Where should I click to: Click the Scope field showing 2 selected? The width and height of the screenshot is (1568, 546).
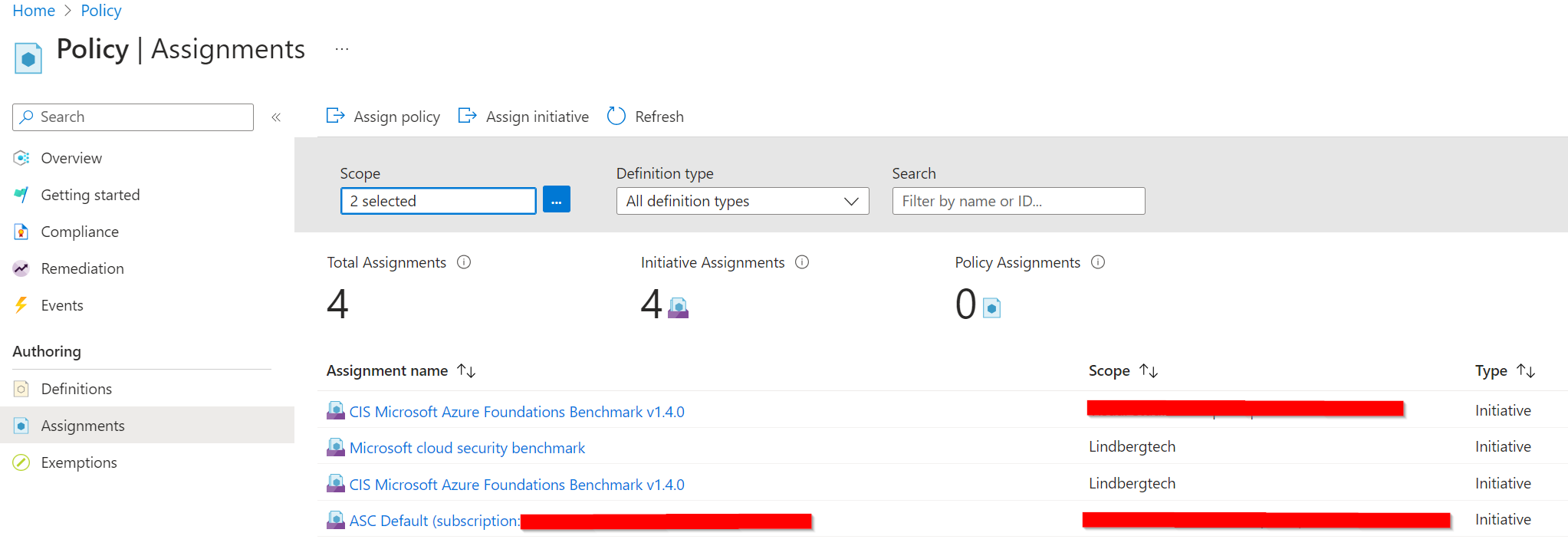439,201
